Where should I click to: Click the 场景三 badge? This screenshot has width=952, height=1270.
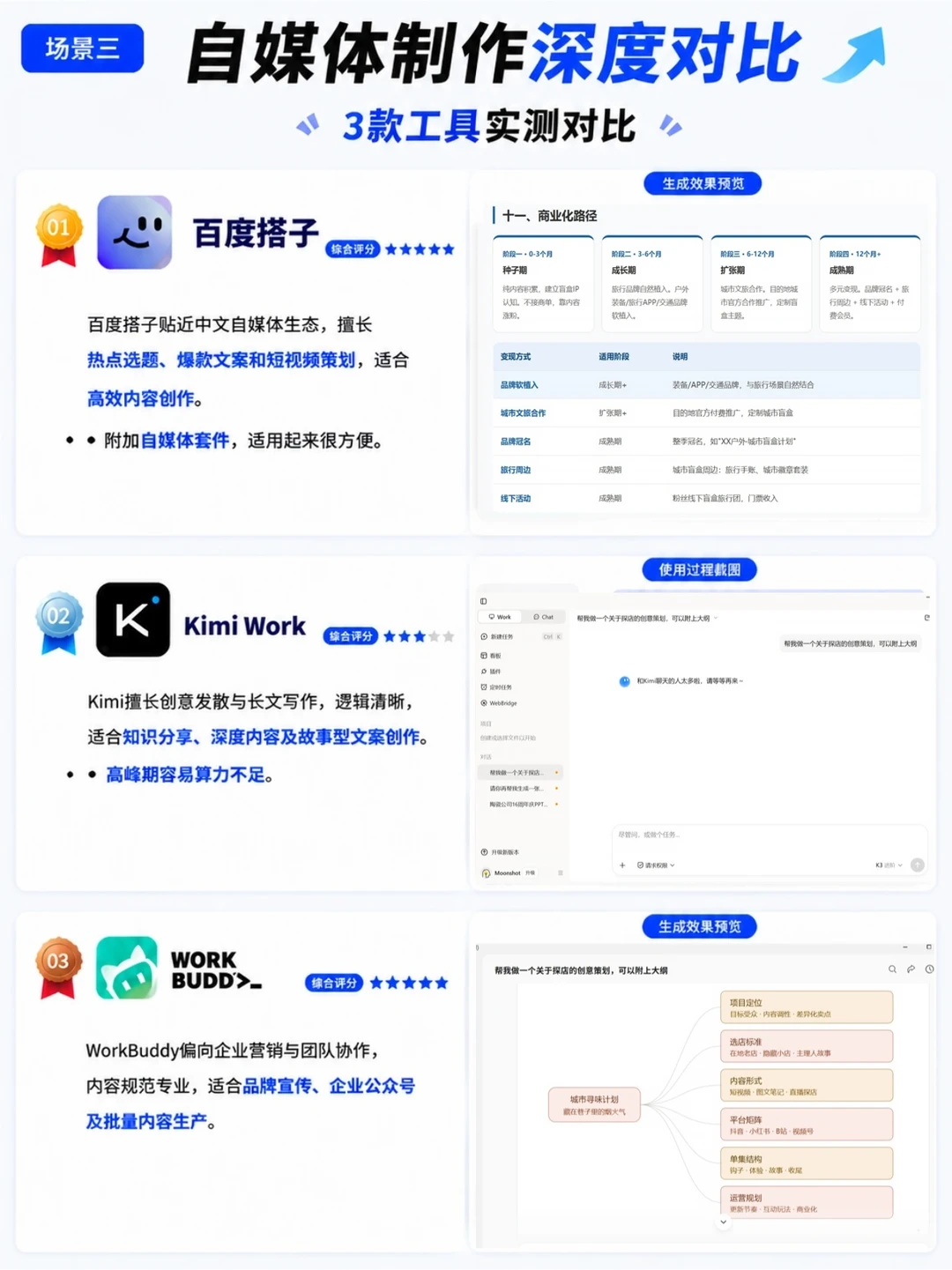[x=83, y=48]
